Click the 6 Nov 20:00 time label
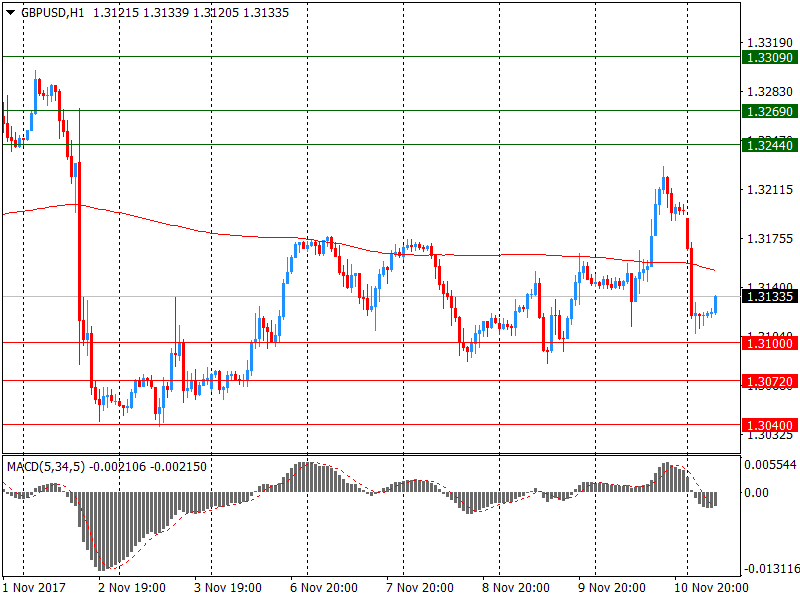The image size is (800, 600). point(324,588)
